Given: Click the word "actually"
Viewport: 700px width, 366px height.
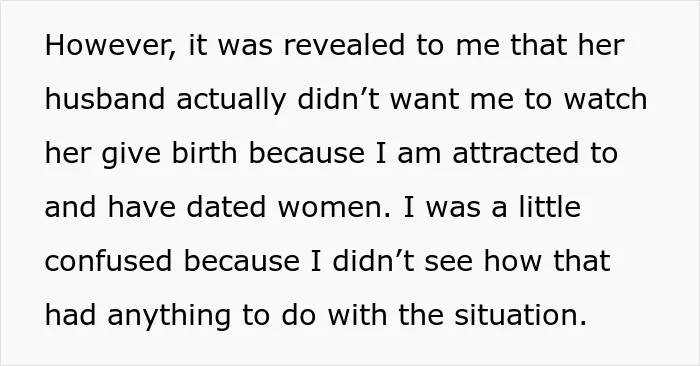Looking at the screenshot, I should coord(231,101).
